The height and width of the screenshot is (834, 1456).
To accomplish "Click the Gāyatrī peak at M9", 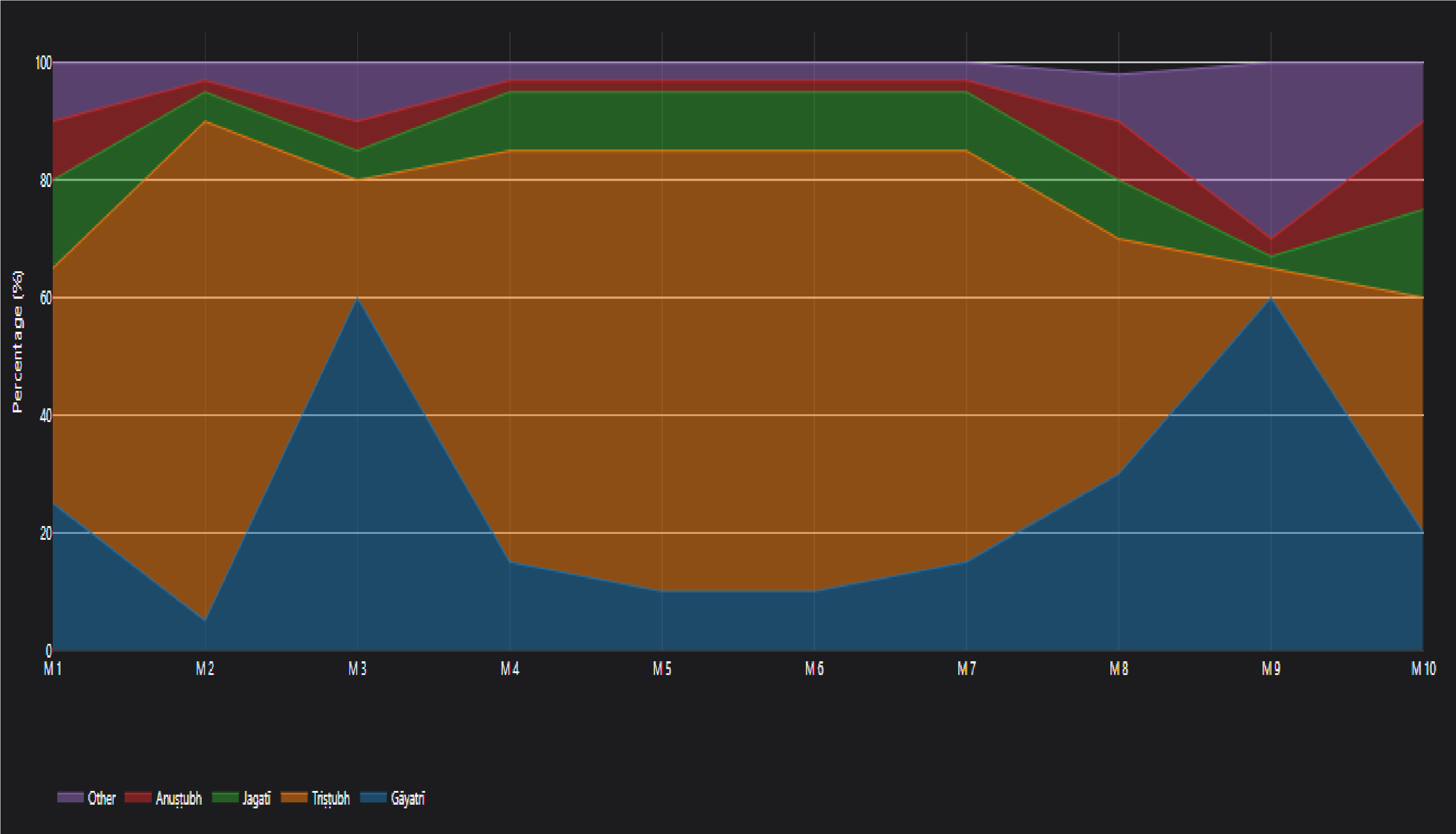I will [x=1271, y=298].
